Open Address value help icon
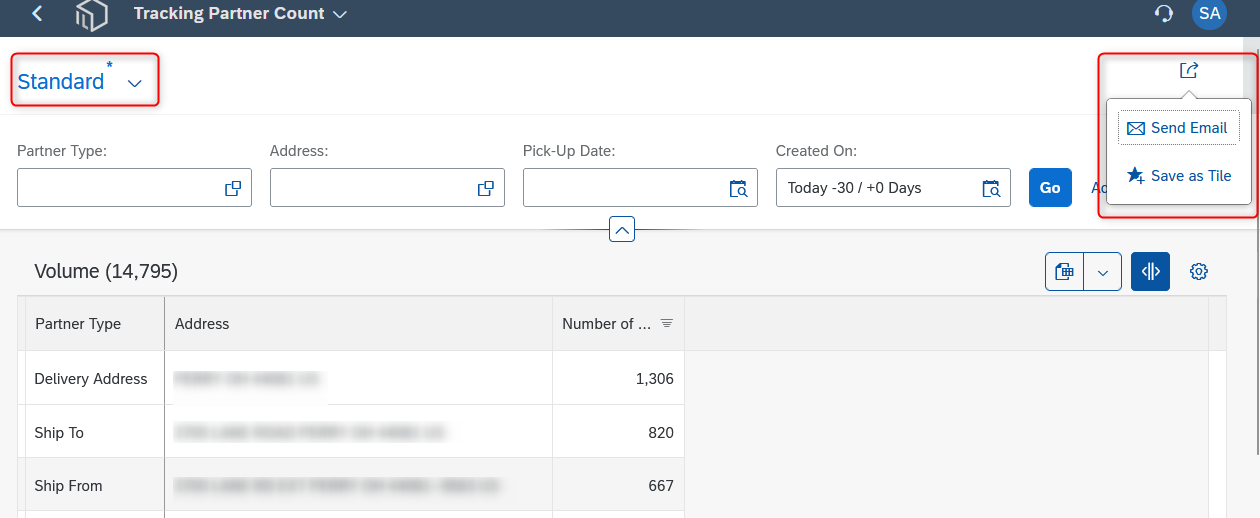The width and height of the screenshot is (1260, 518). point(486,188)
